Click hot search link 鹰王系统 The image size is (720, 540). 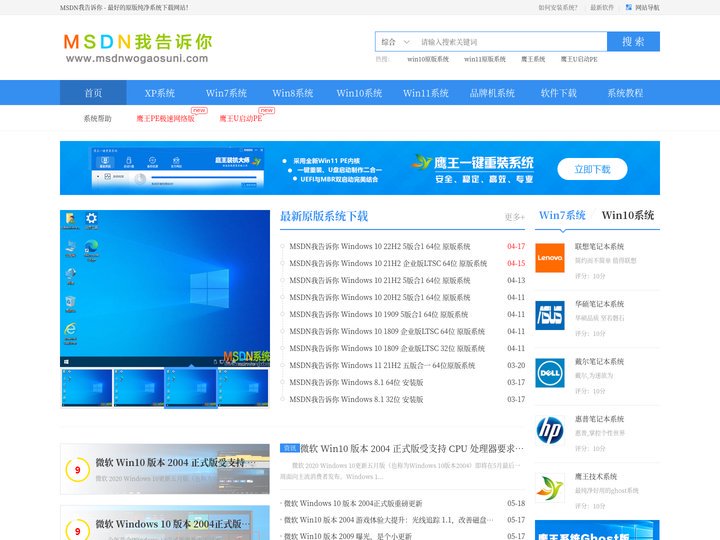(533, 59)
